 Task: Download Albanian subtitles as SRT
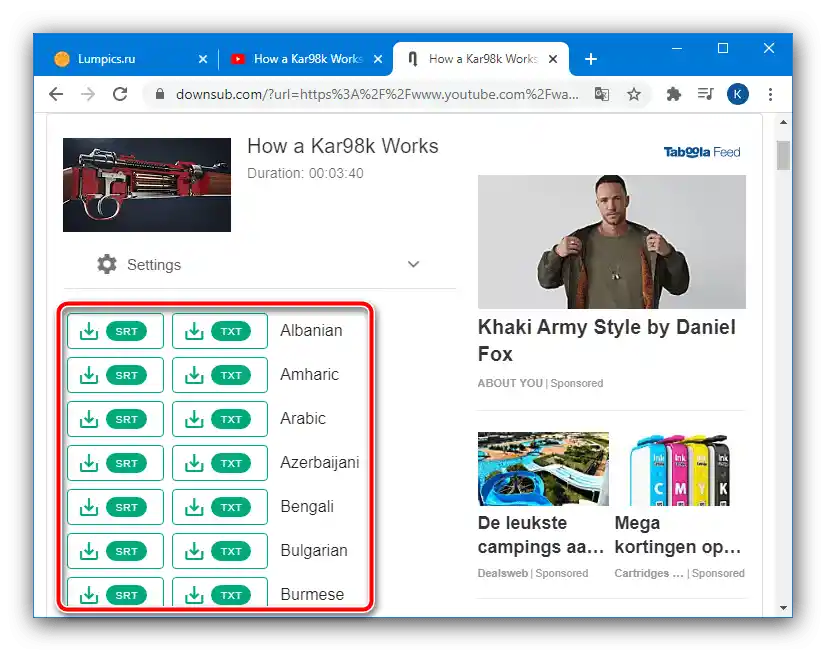point(115,331)
